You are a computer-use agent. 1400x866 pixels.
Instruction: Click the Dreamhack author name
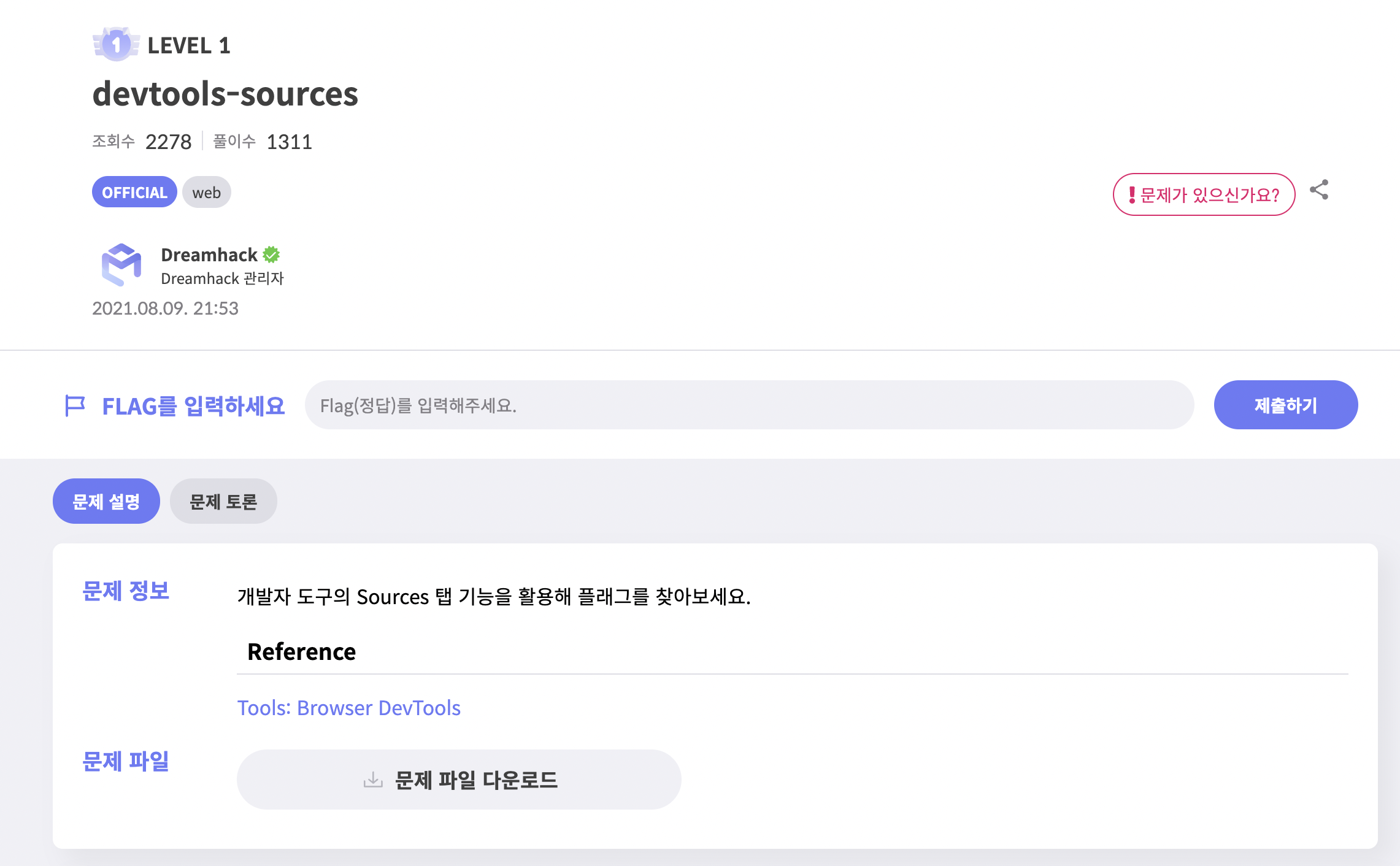209,255
